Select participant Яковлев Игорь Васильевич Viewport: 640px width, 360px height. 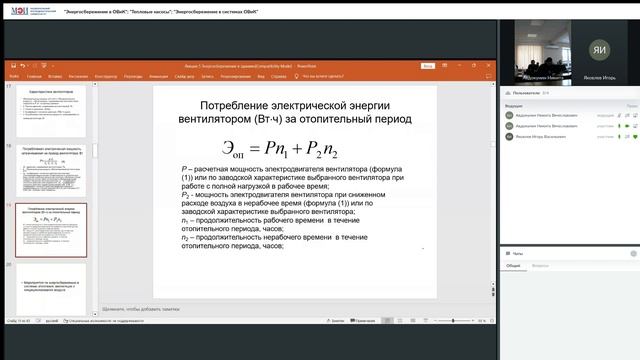[x=540, y=137]
